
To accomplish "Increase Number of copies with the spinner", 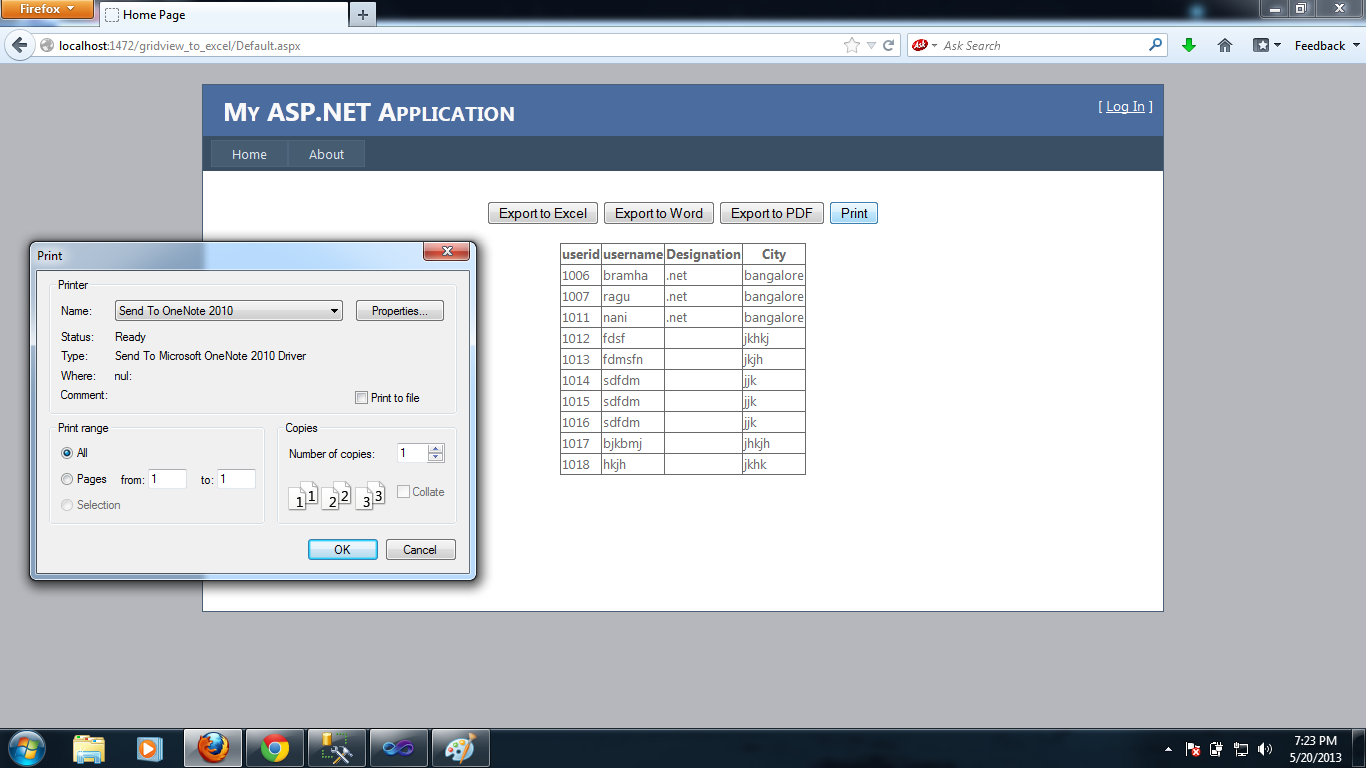I will (437, 447).
